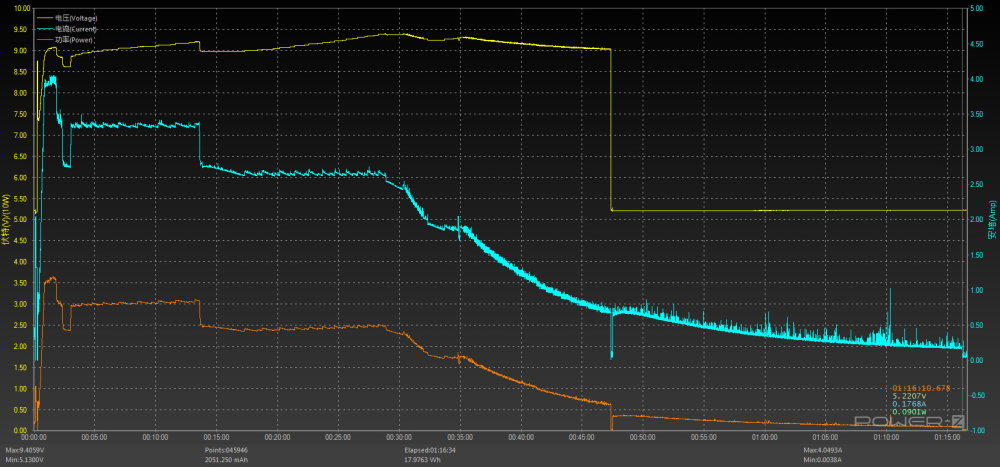Click the POWER-Z logo watermark
1000x467 pixels.
pyautogui.click(x=928, y=422)
